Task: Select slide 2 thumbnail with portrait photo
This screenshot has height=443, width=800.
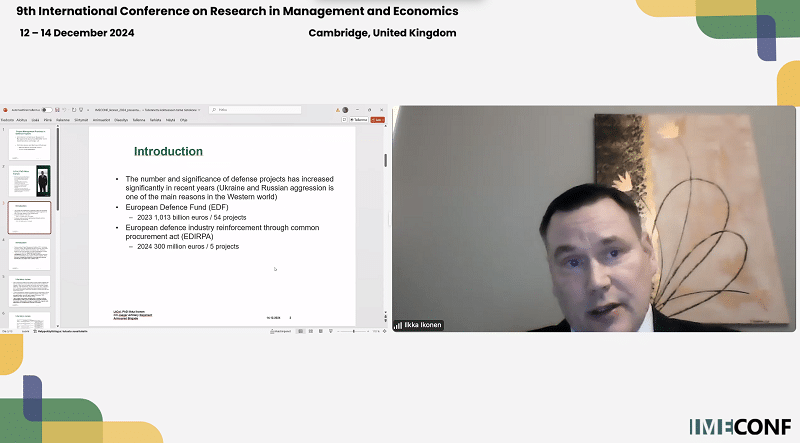Action: [x=30, y=181]
